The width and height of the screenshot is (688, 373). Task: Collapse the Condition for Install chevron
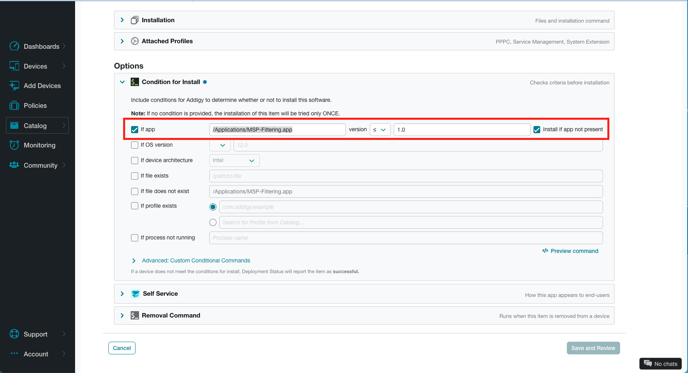(122, 82)
